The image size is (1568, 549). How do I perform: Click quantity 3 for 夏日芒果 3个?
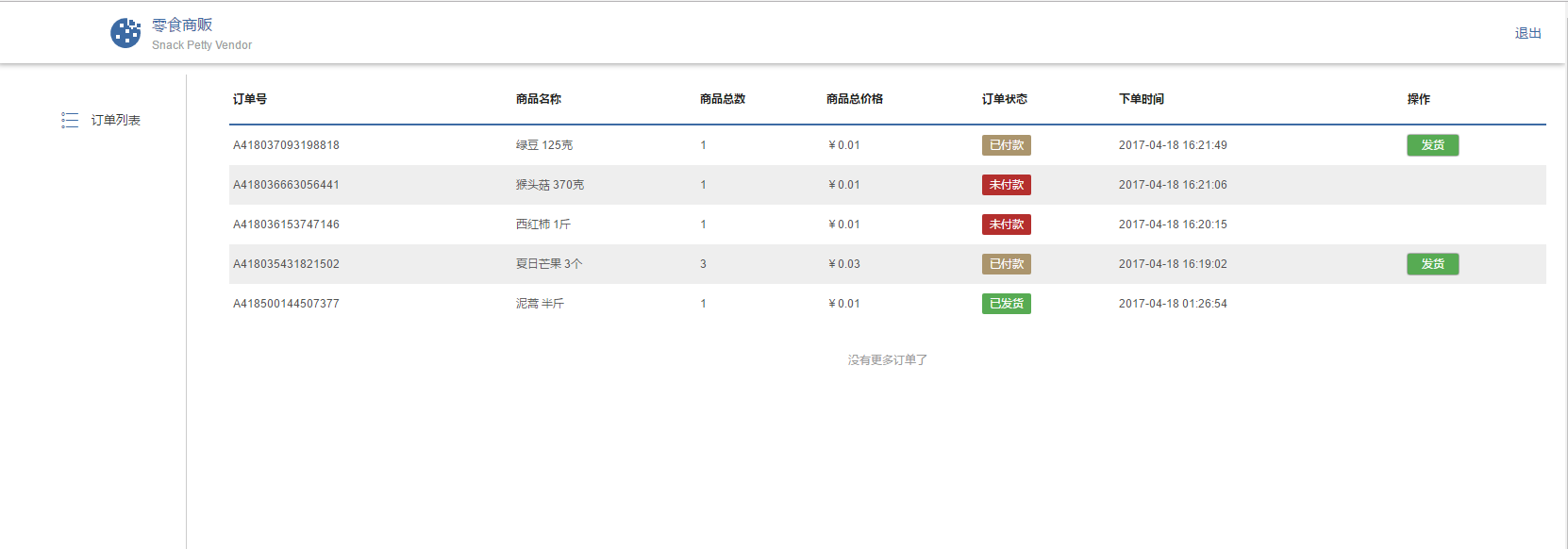(703, 264)
